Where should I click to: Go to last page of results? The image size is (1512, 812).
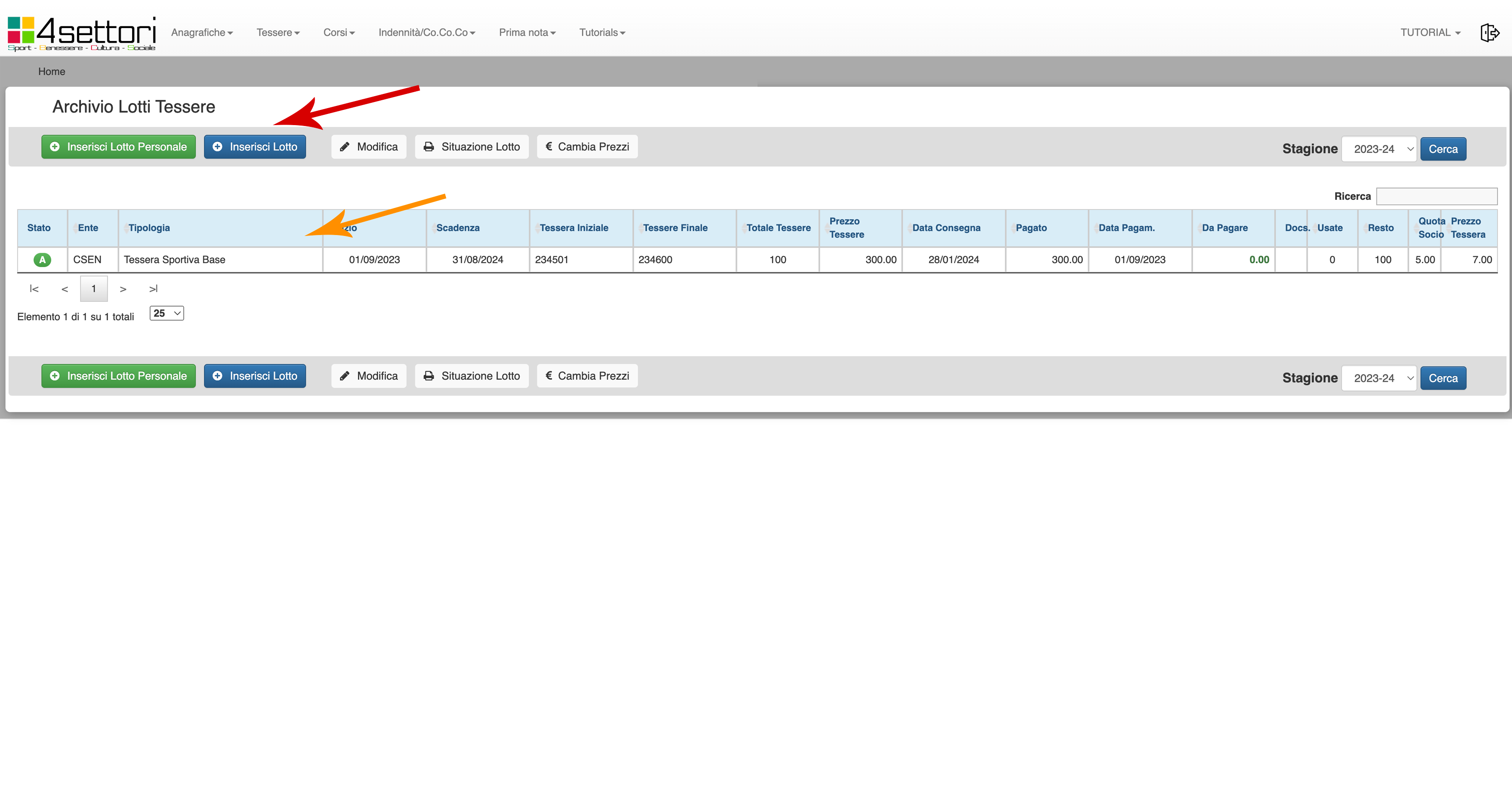coord(153,289)
